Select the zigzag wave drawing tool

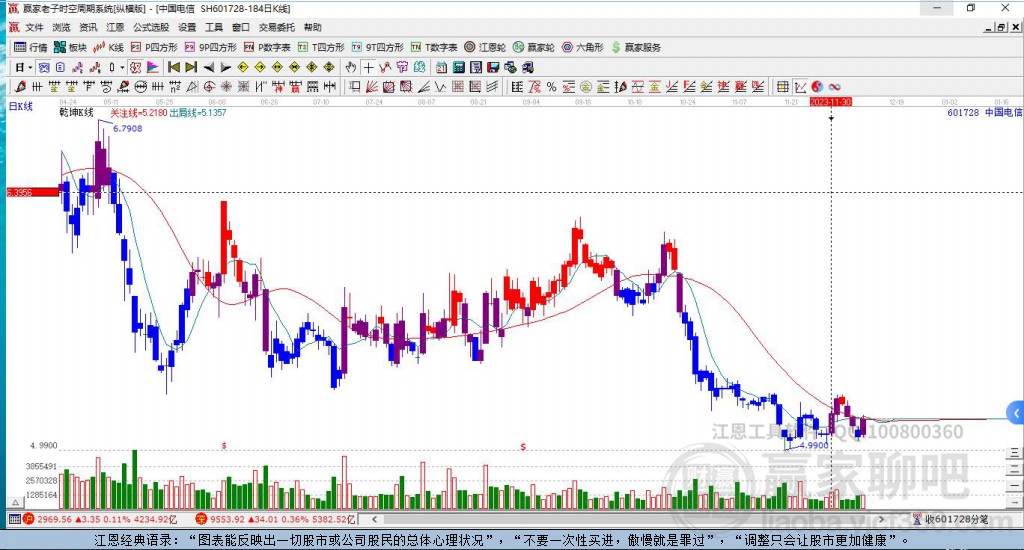440,87
